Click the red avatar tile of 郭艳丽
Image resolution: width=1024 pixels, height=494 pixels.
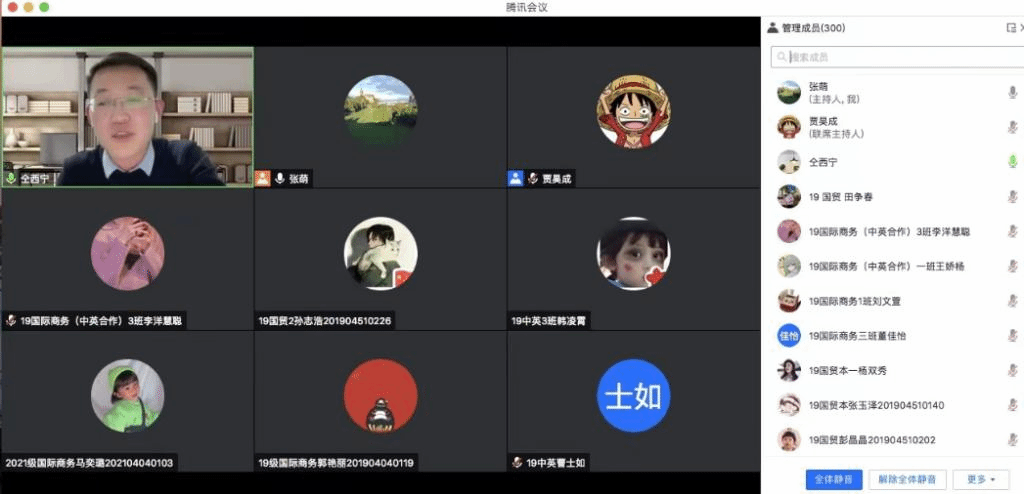[380, 397]
